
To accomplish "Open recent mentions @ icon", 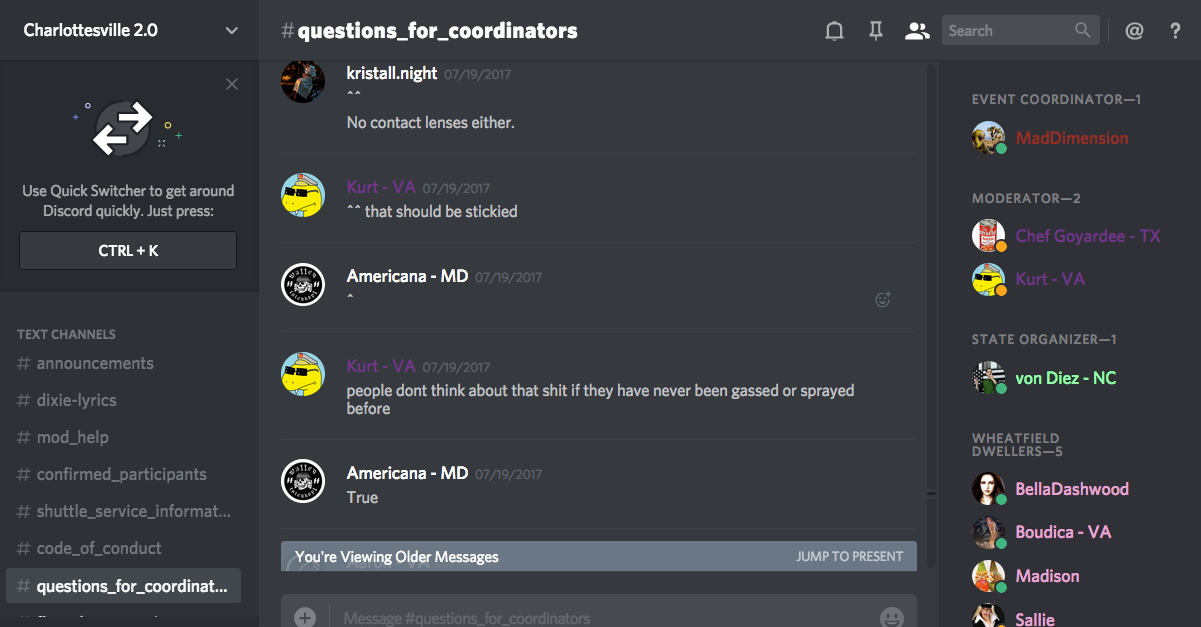I will click(x=1134, y=31).
